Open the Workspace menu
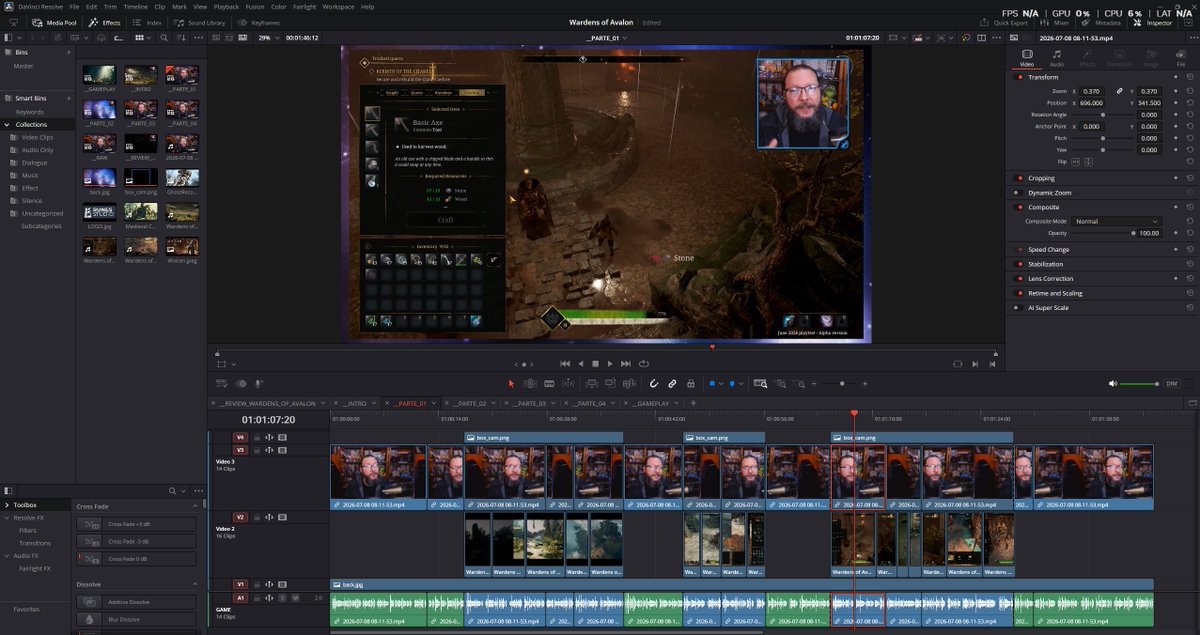Image resolution: width=1200 pixels, height=635 pixels. [338, 7]
